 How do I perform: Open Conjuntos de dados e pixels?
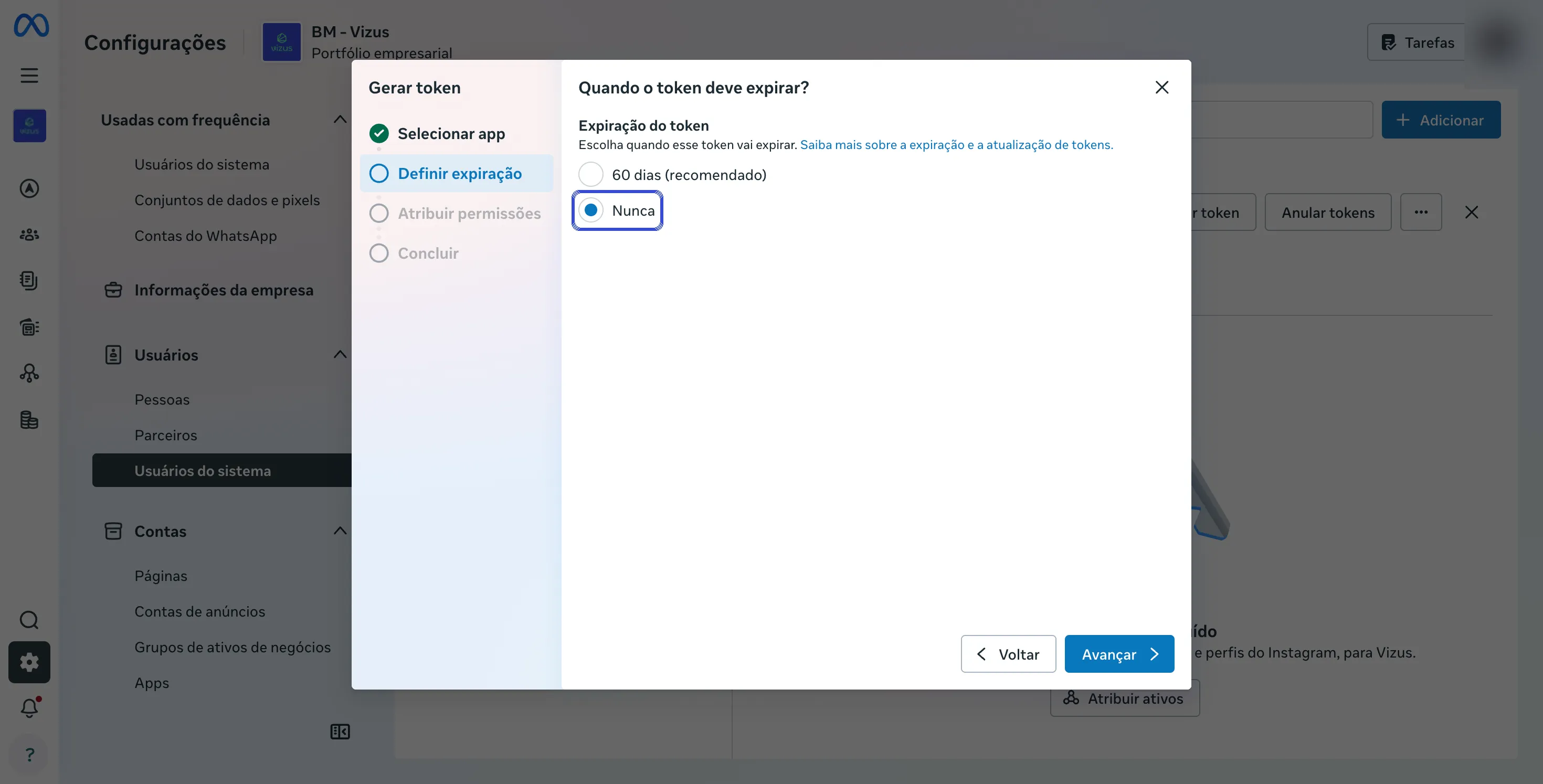227,200
